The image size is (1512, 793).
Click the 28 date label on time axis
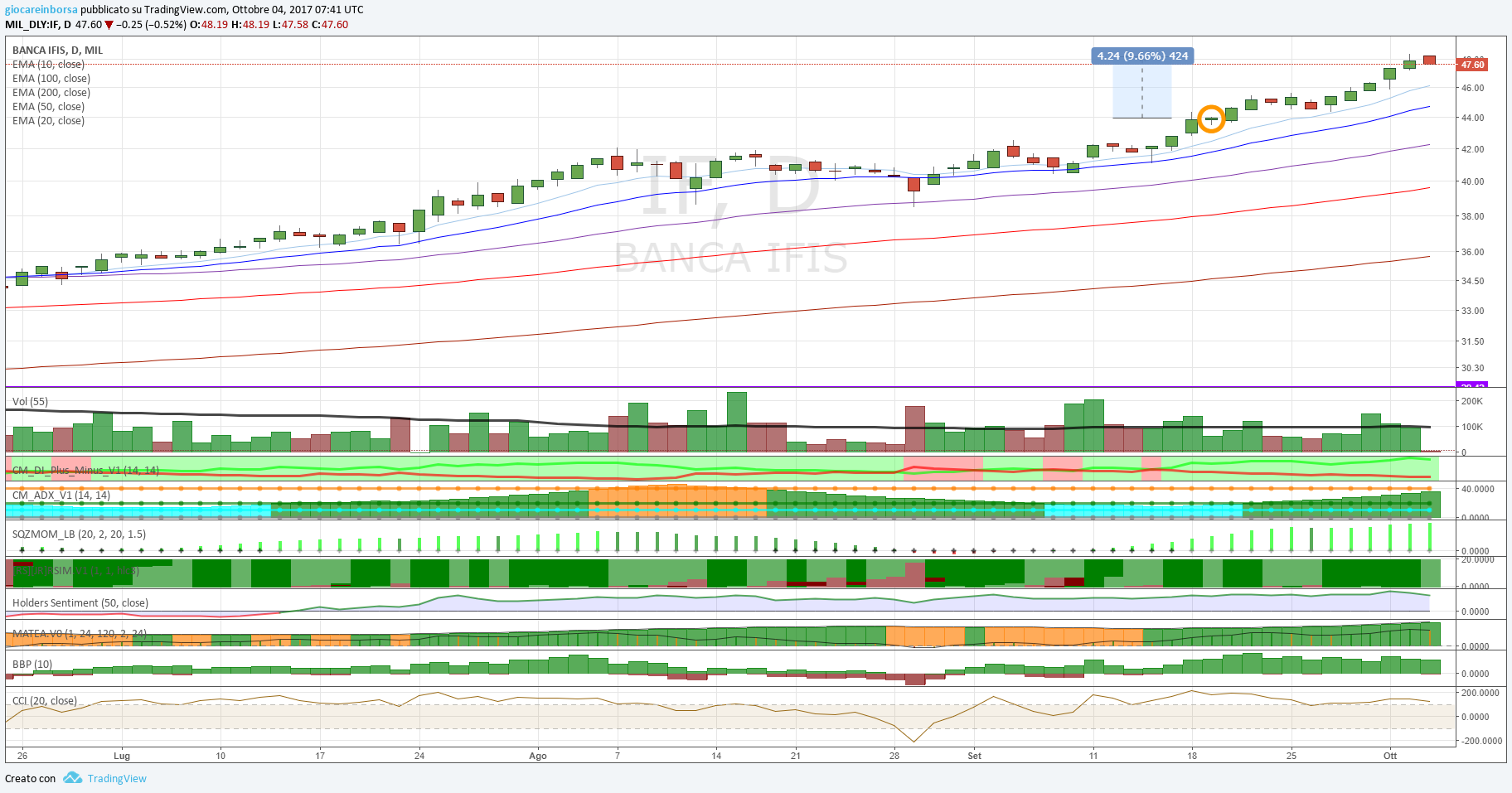point(894,756)
